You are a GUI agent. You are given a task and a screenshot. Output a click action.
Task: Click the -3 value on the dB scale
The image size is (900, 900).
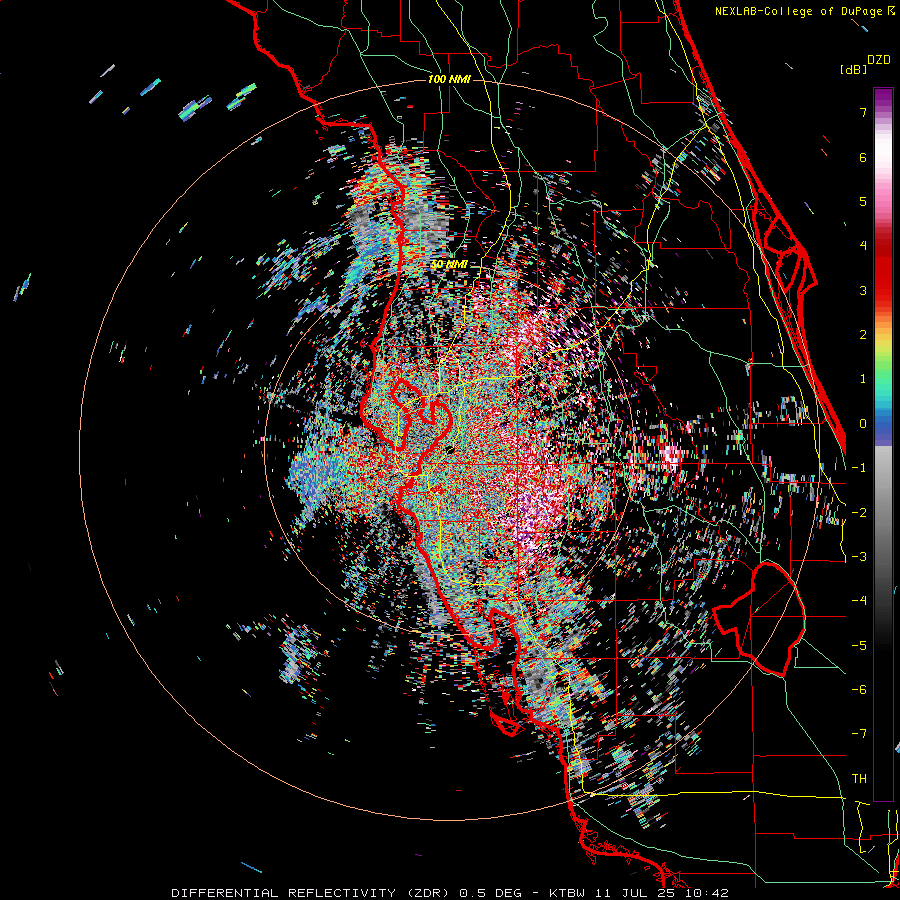(859, 557)
